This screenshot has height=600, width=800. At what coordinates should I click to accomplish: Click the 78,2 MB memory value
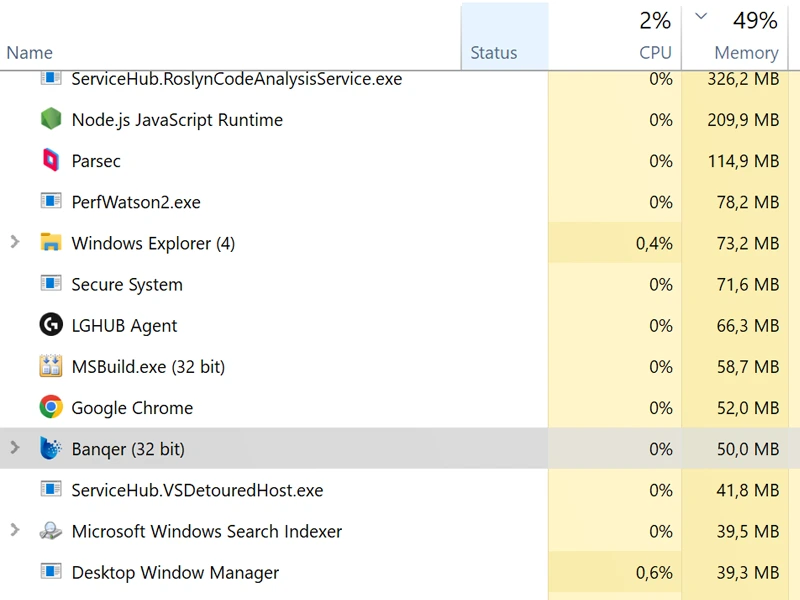click(x=748, y=203)
